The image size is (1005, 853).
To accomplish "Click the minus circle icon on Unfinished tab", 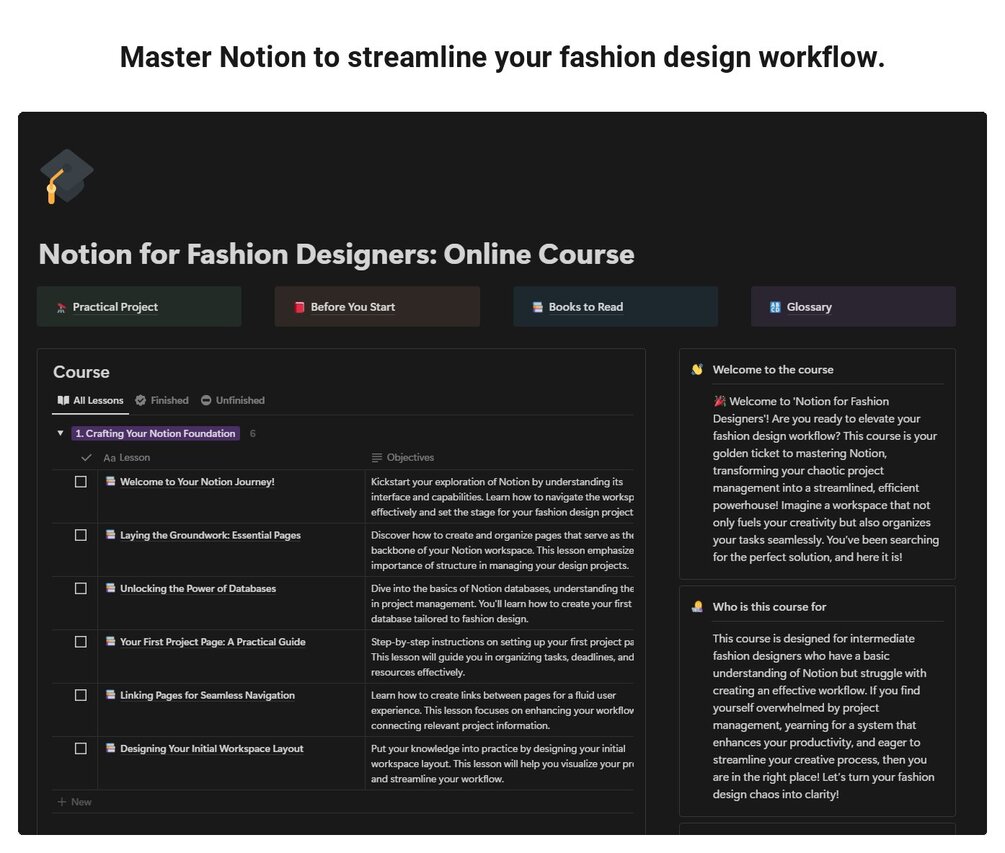I will point(206,400).
